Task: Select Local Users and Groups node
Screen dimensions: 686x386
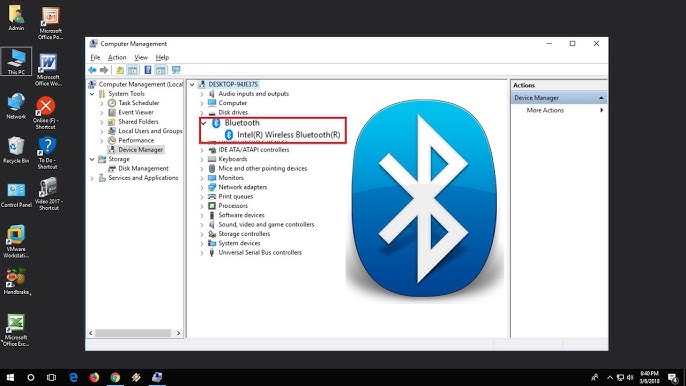Action: 150,131
